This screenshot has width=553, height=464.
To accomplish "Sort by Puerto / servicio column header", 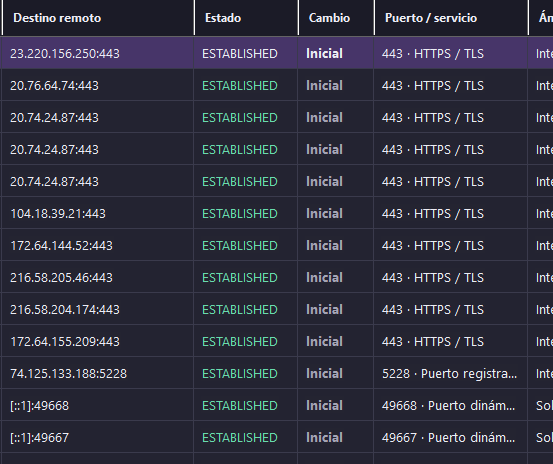I will coord(451,18).
